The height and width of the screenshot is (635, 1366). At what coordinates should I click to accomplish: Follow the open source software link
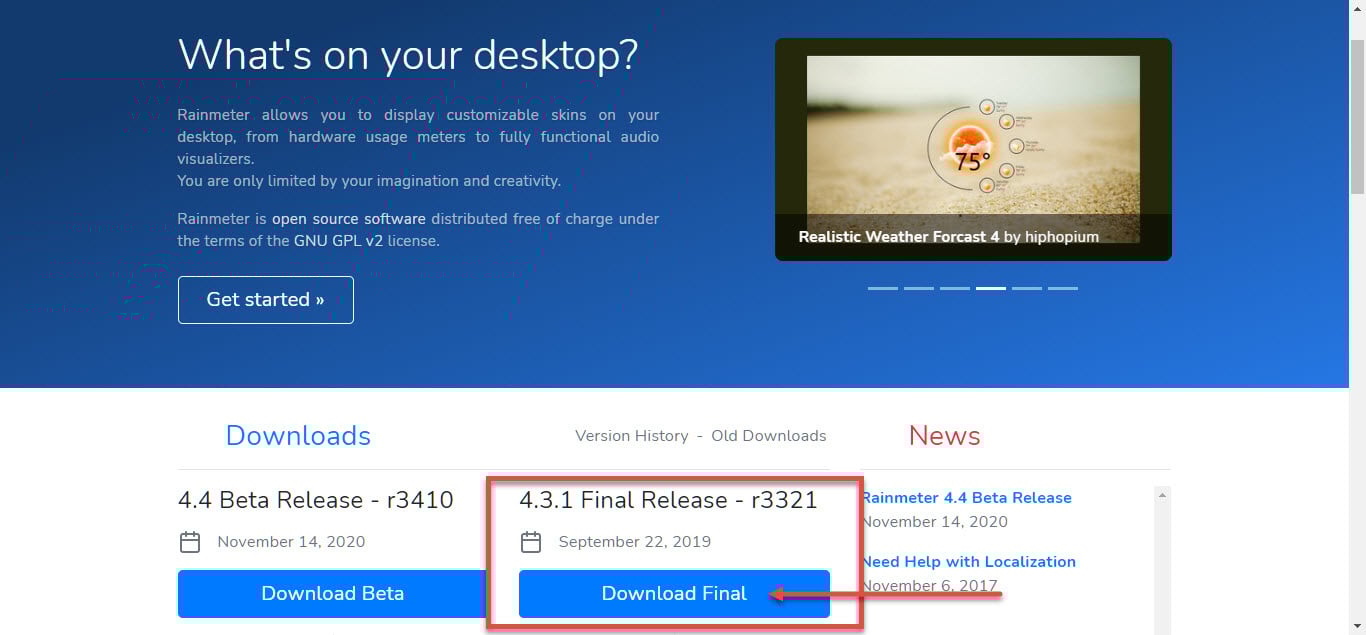(349, 219)
